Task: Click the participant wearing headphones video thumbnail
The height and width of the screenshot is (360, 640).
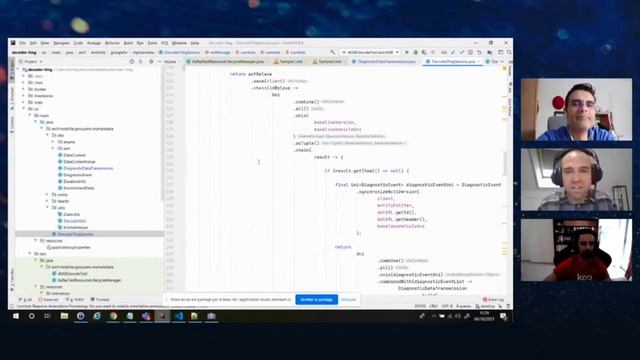Action: (576, 180)
